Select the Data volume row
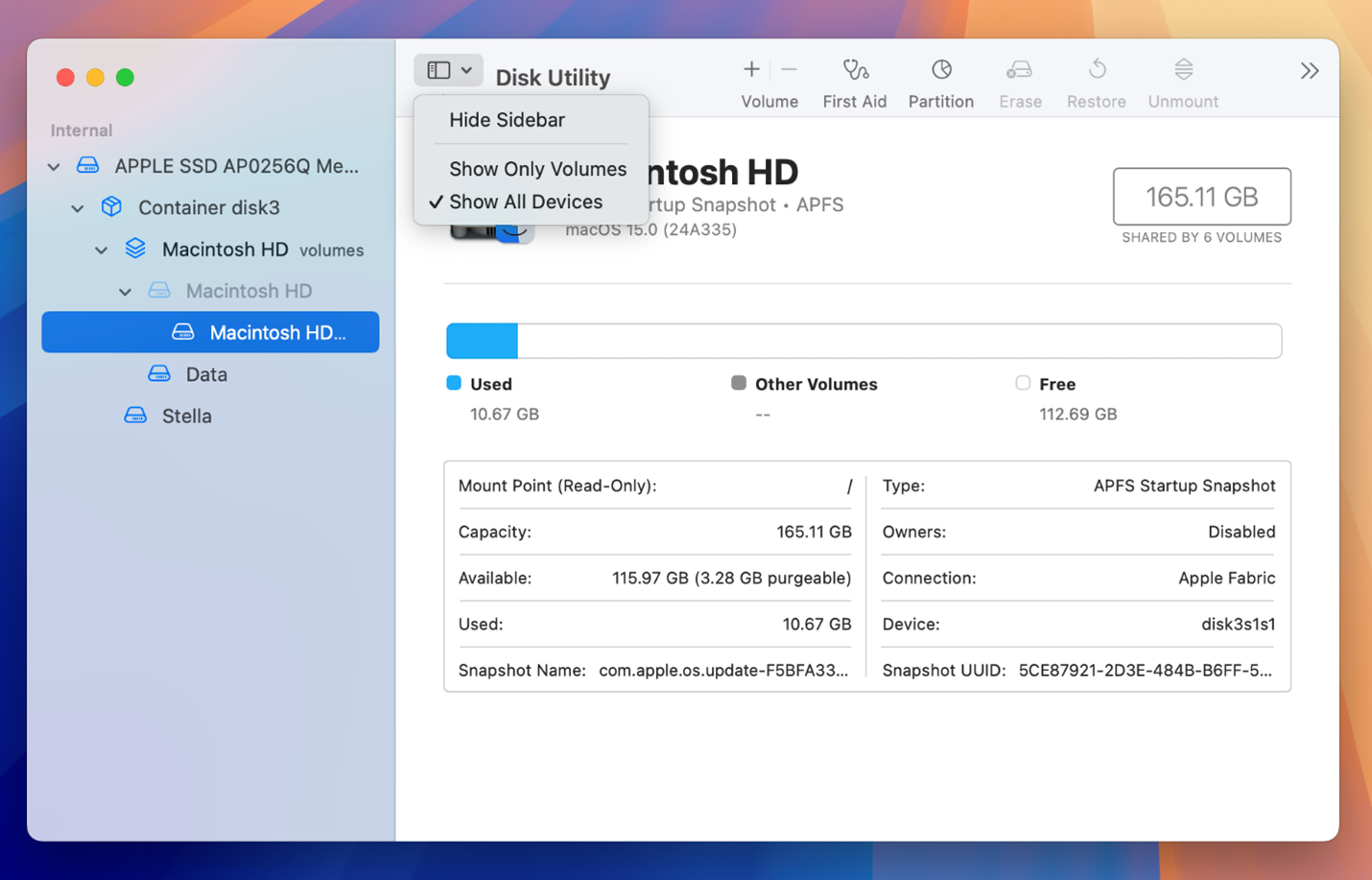The height and width of the screenshot is (880, 1372). click(210, 374)
